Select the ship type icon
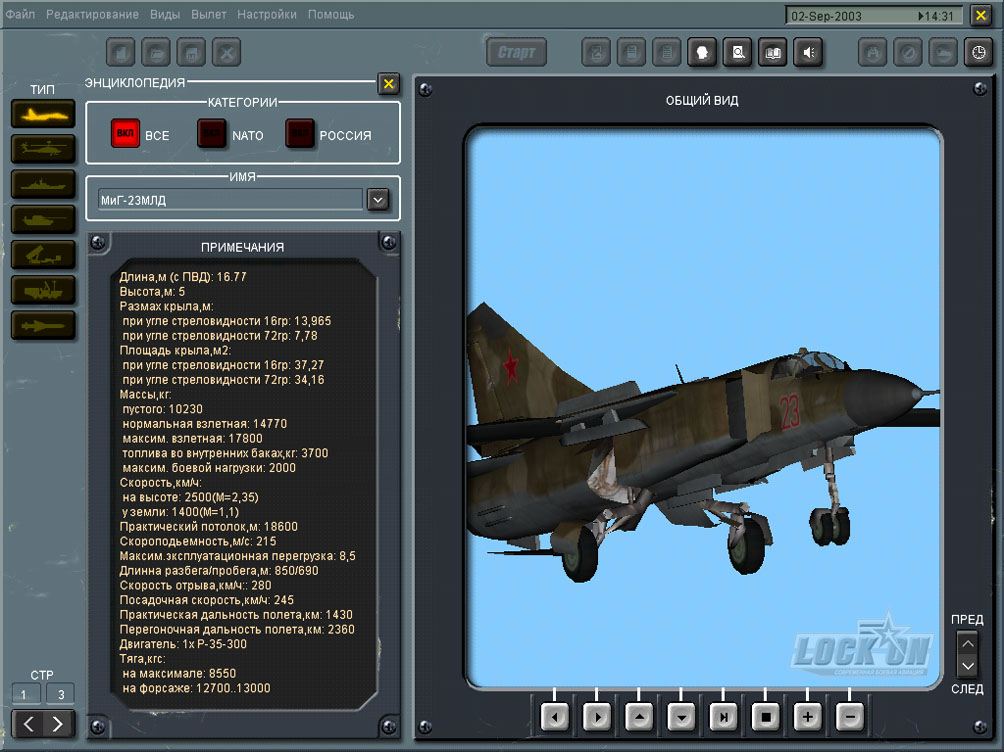 click(x=43, y=184)
